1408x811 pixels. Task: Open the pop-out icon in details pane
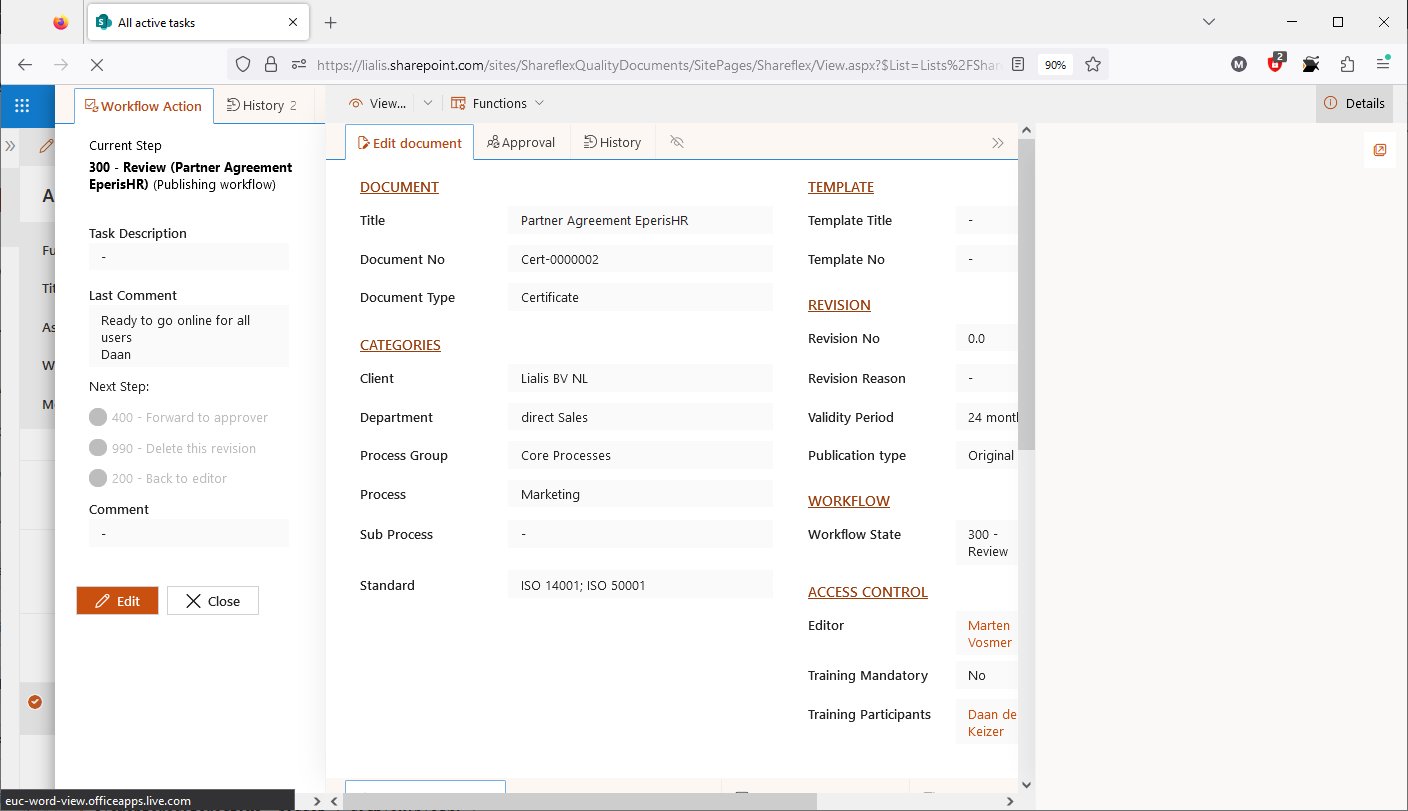[1380, 150]
